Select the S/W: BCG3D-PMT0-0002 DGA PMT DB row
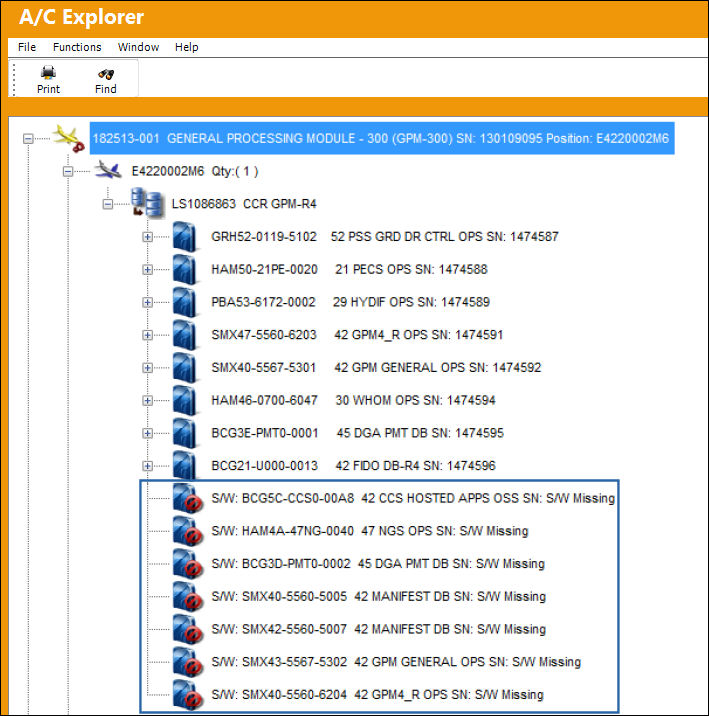Image resolution: width=709 pixels, height=716 pixels. pyautogui.click(x=378, y=564)
